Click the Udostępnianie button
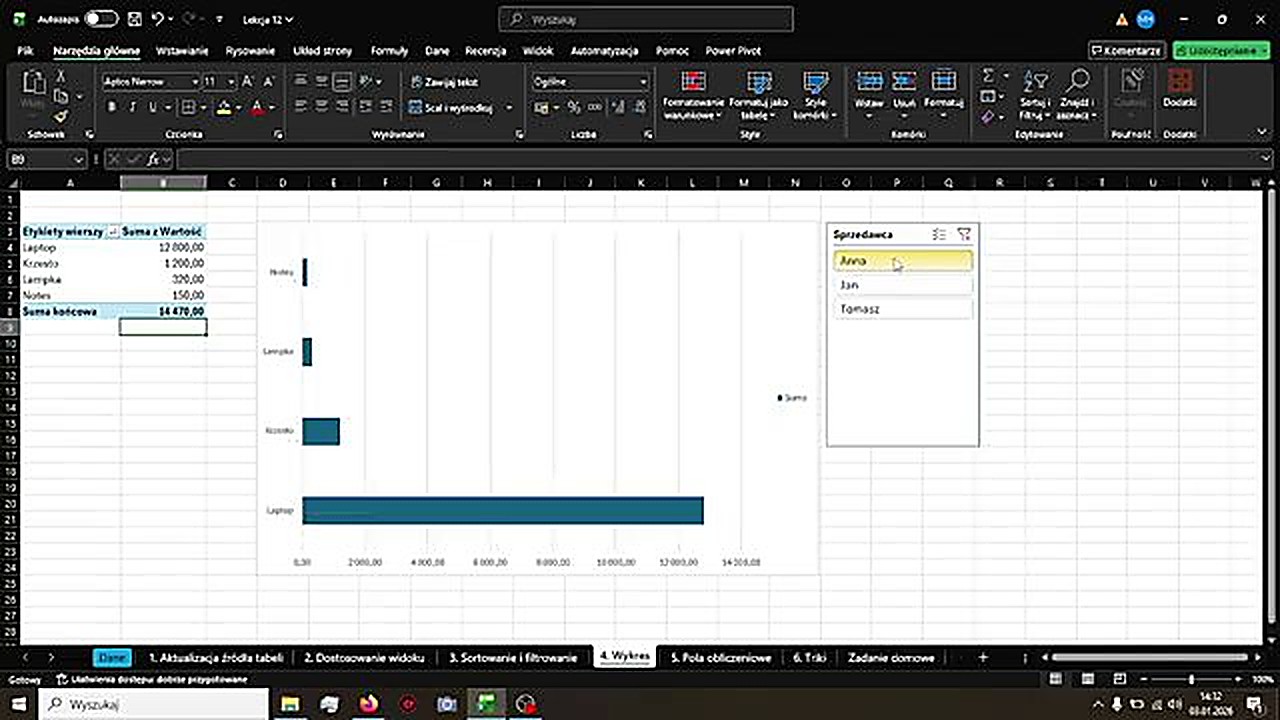Viewport: 1280px width, 720px height. pos(1221,50)
